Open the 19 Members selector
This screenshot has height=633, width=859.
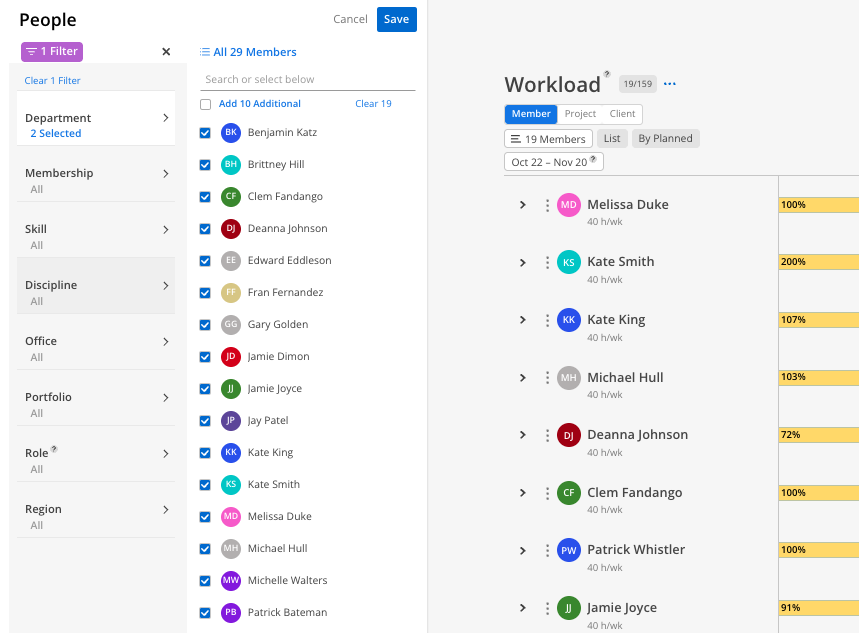(548, 139)
